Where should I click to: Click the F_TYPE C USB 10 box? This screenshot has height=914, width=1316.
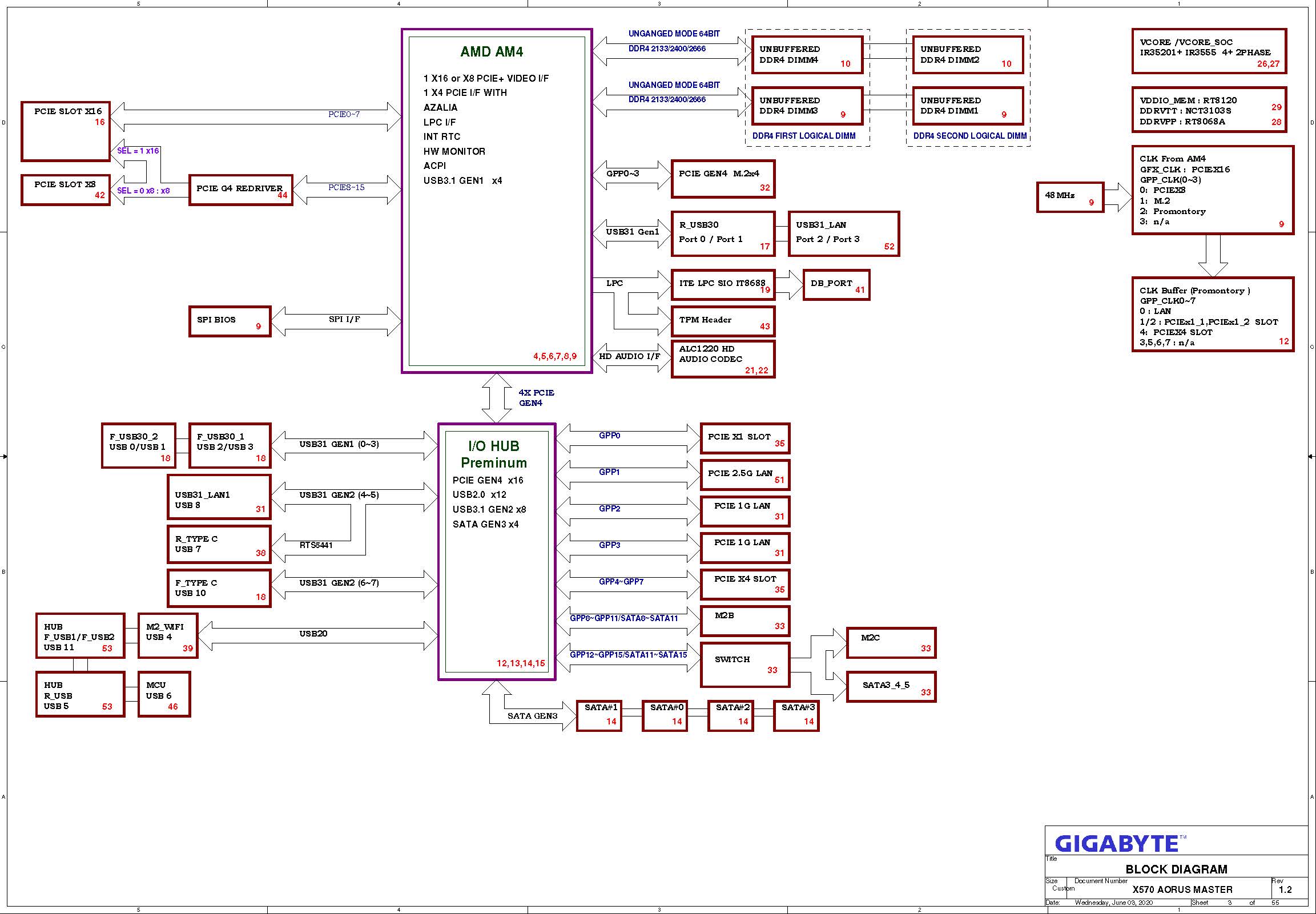pyautogui.click(x=219, y=588)
